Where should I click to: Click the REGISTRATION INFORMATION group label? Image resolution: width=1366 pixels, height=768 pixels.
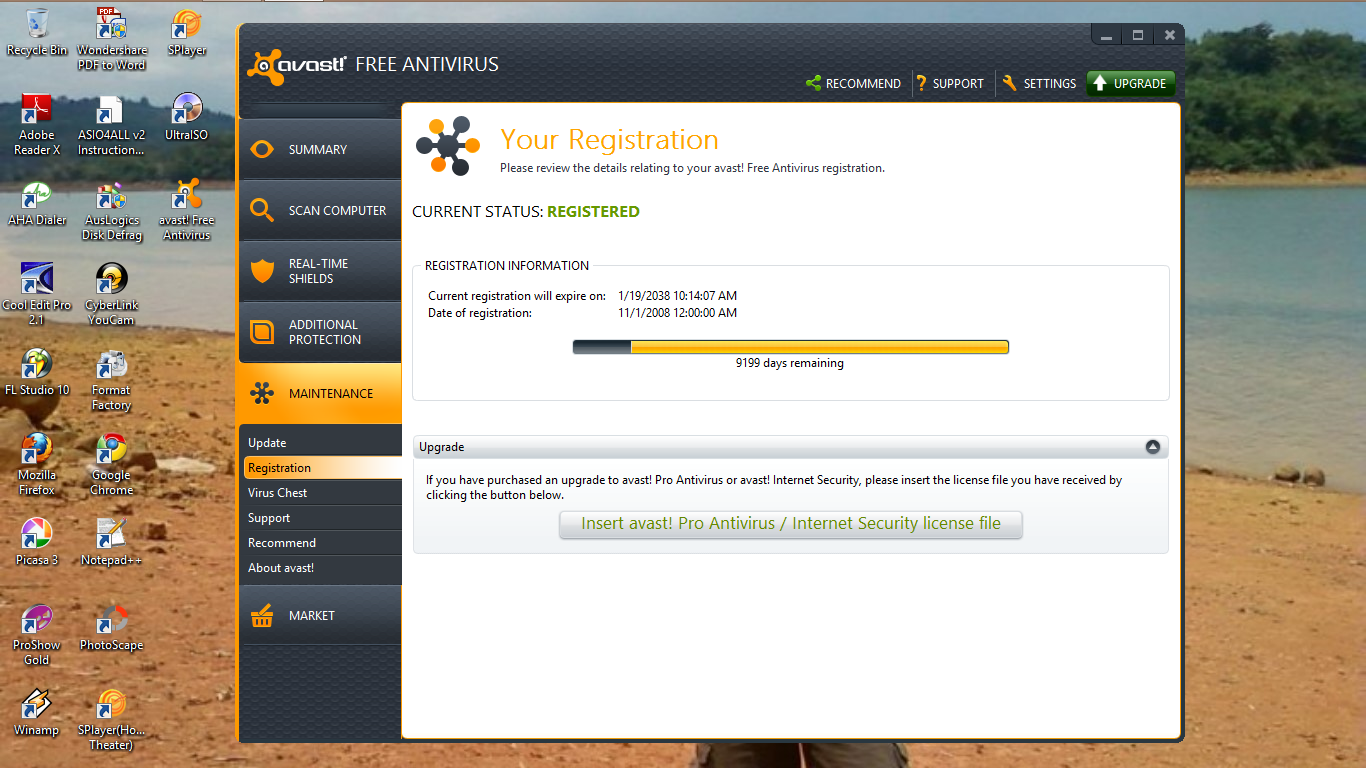[x=507, y=266]
